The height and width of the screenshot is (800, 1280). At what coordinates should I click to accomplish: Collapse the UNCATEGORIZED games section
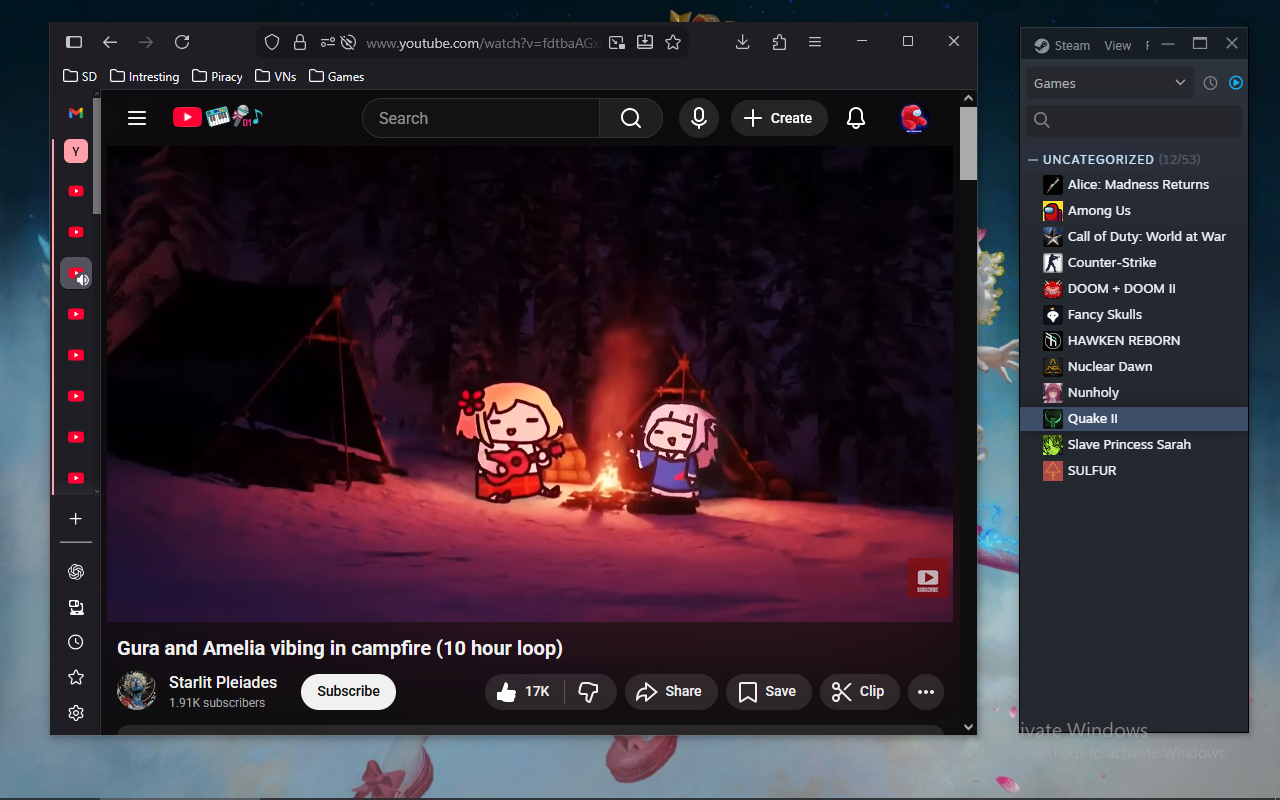(1033, 160)
